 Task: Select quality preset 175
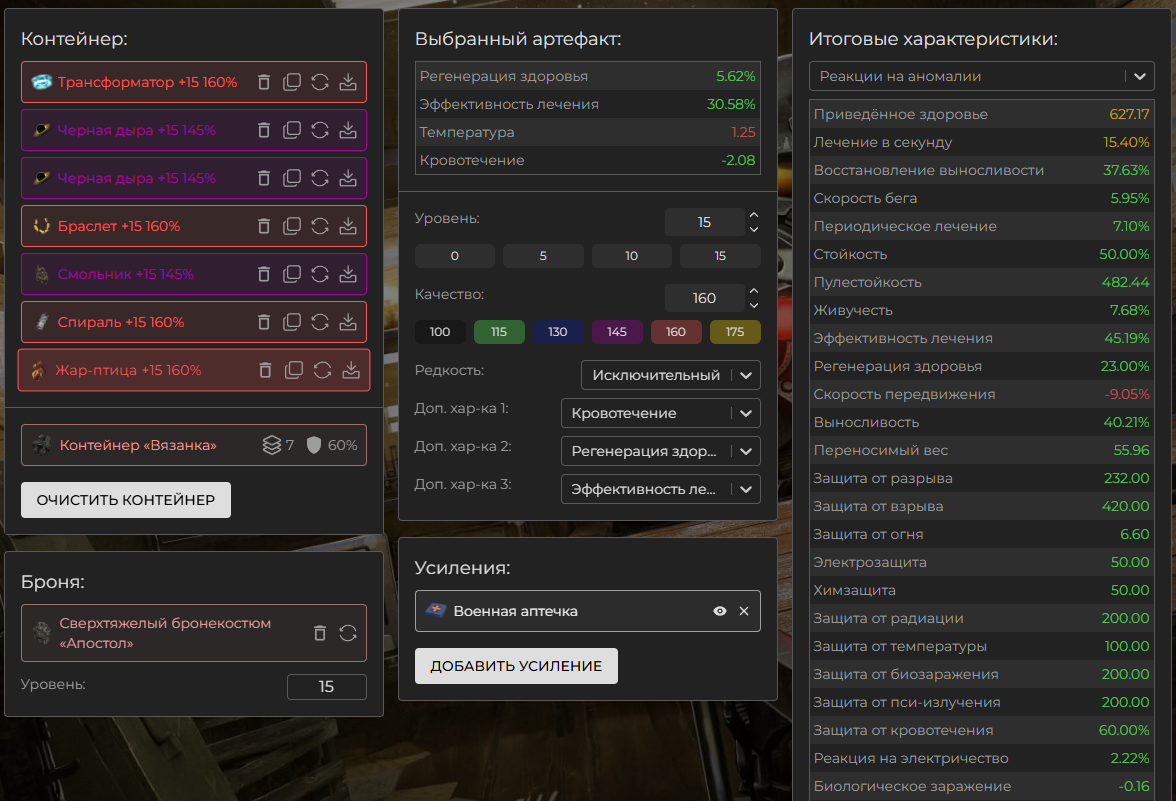[x=735, y=332]
